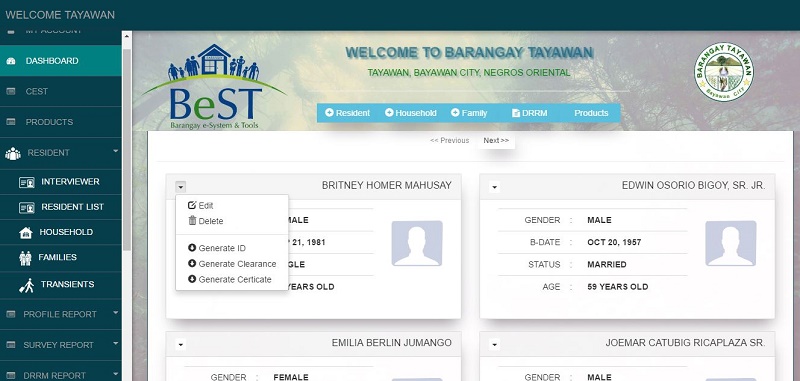This screenshot has width=800, height=381.
Task: Go to Next page of residents
Action: pos(496,140)
